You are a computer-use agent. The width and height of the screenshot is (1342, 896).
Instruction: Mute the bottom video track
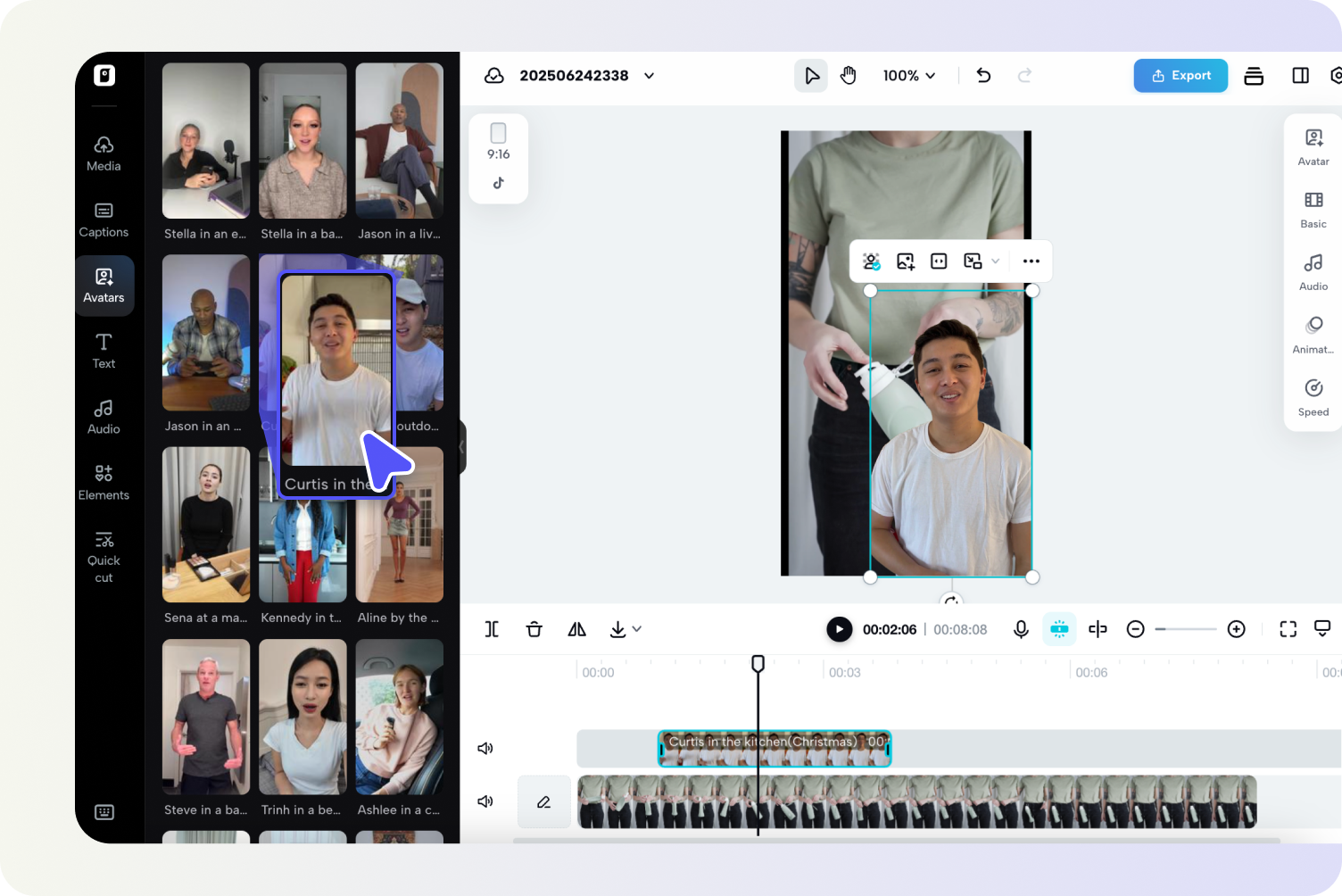485,801
